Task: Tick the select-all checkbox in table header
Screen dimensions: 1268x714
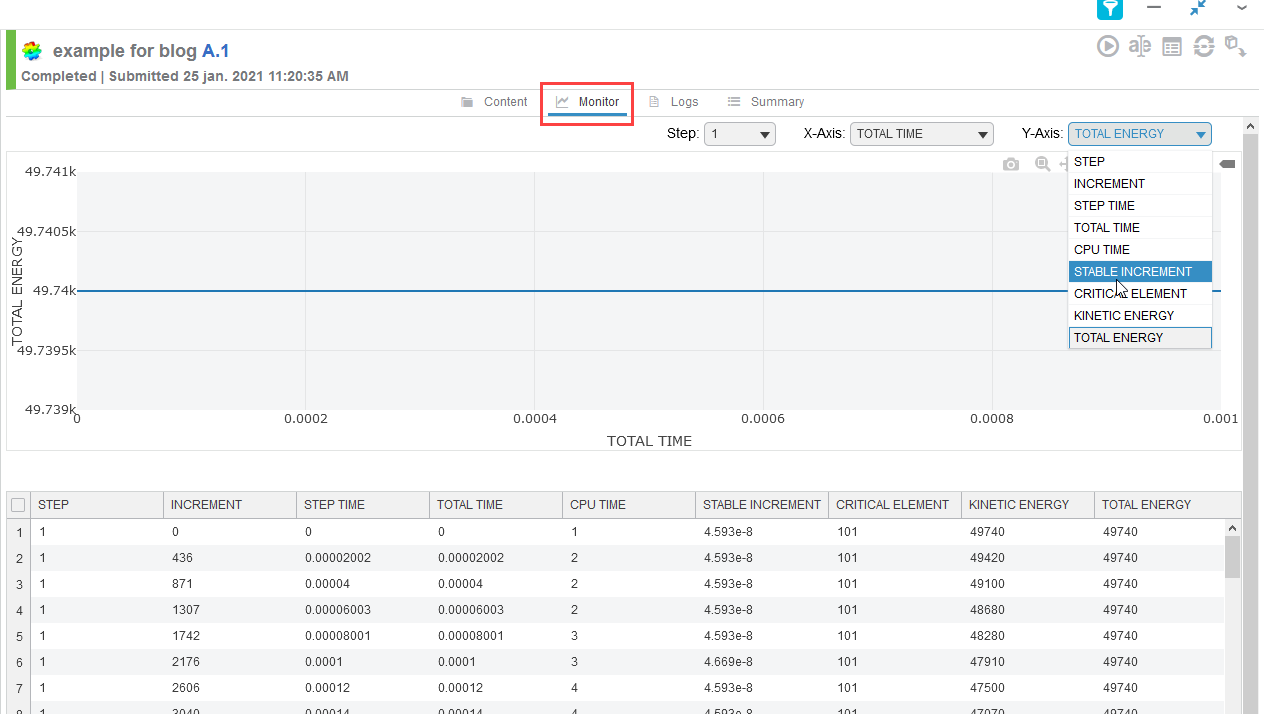Action: click(18, 505)
